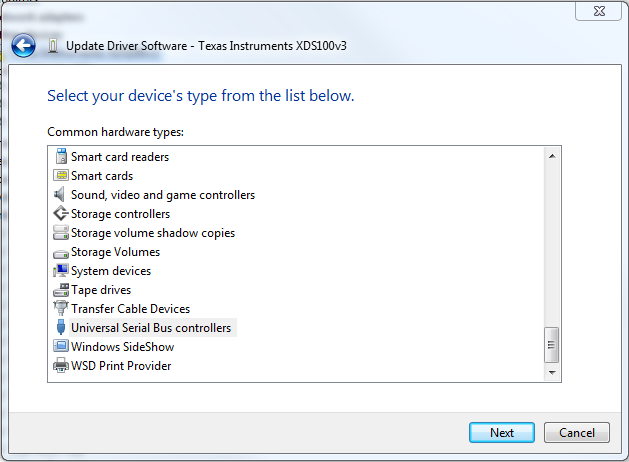This screenshot has height=462, width=629.
Task: Click the speaker icon for Sound controllers
Action: 59,195
